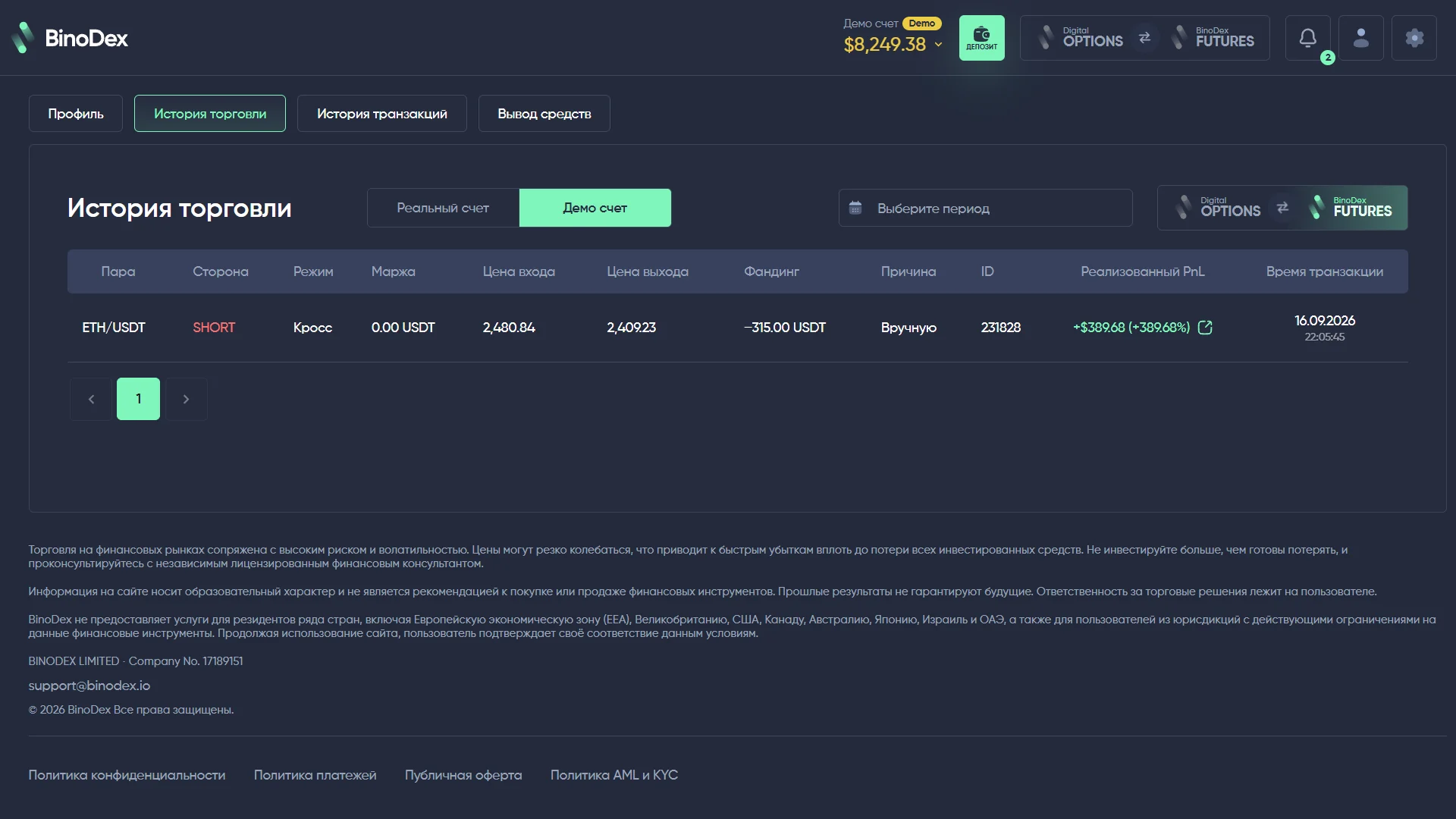1456x819 pixels.
Task: Select page 1 in pagination
Action: tap(138, 399)
